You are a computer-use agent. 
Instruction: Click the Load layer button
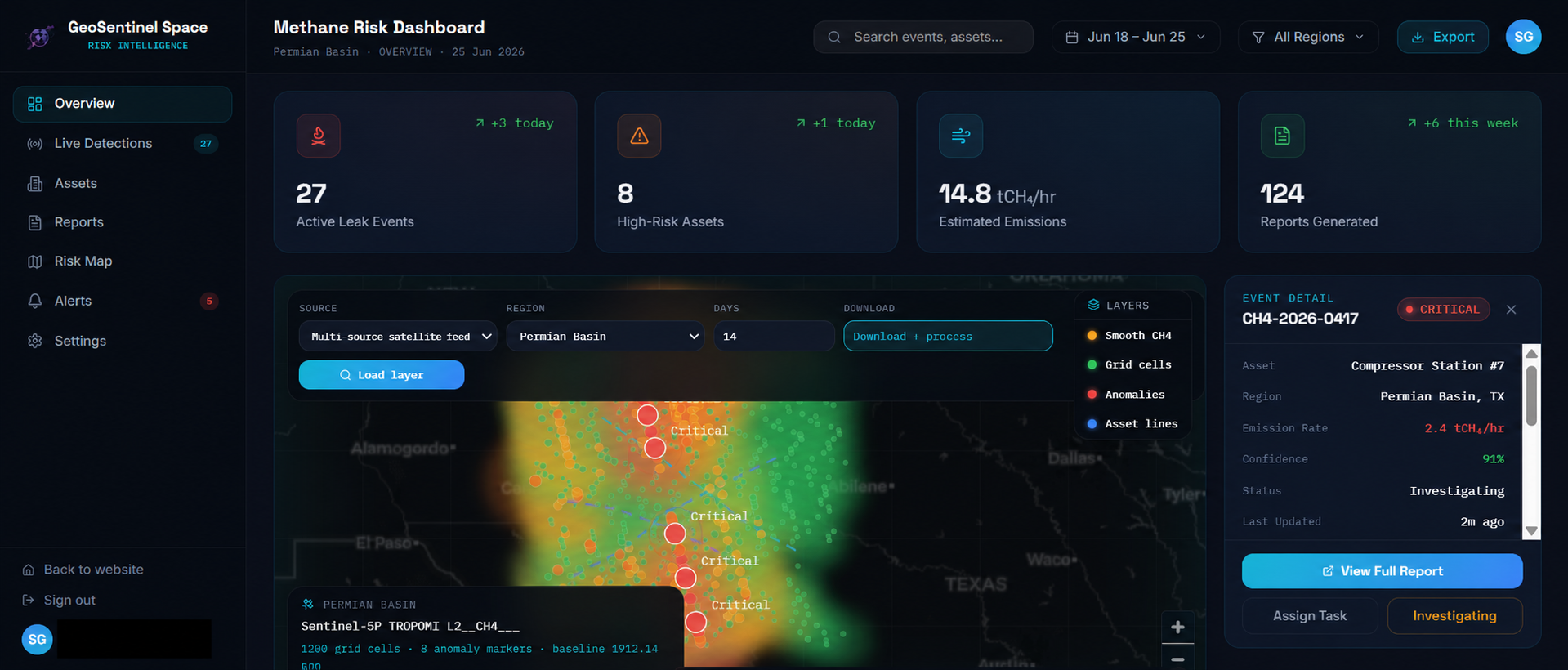pyautogui.click(x=382, y=375)
